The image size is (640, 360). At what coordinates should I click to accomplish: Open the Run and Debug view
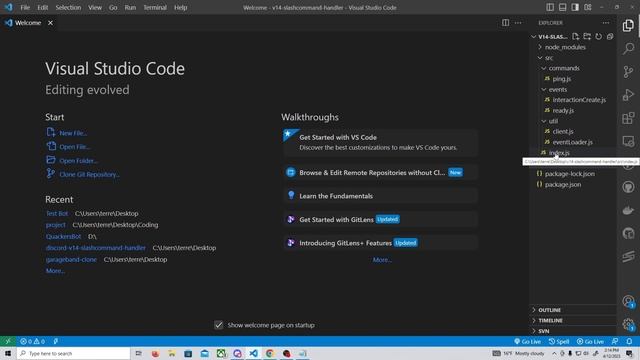628,95
